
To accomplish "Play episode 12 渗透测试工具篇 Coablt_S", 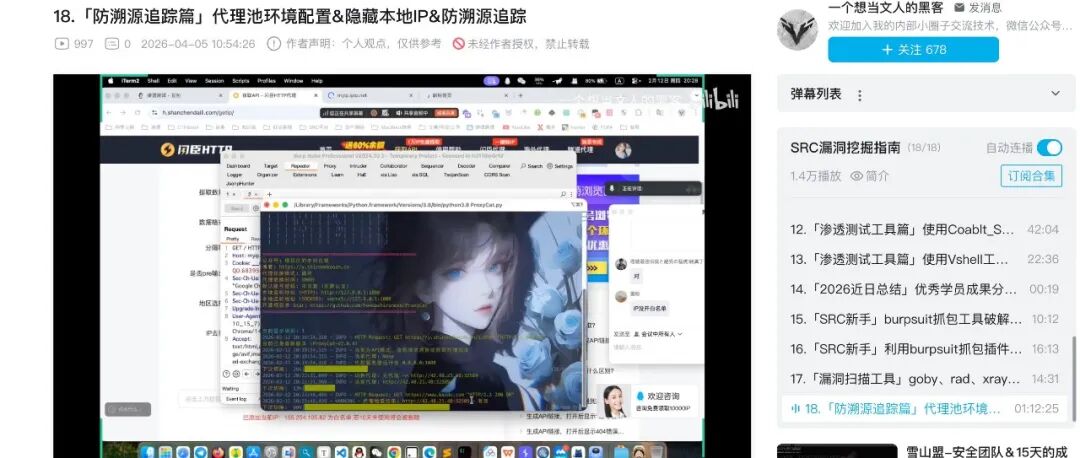I will tap(926, 229).
